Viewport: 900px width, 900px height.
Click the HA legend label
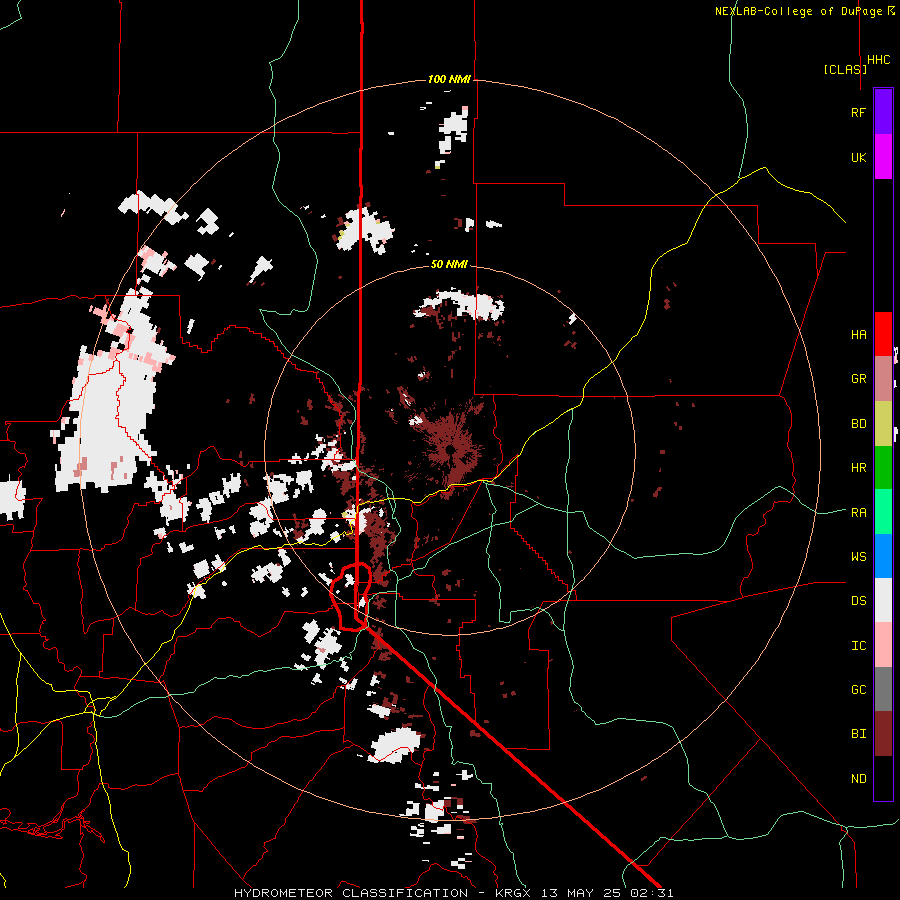click(858, 335)
